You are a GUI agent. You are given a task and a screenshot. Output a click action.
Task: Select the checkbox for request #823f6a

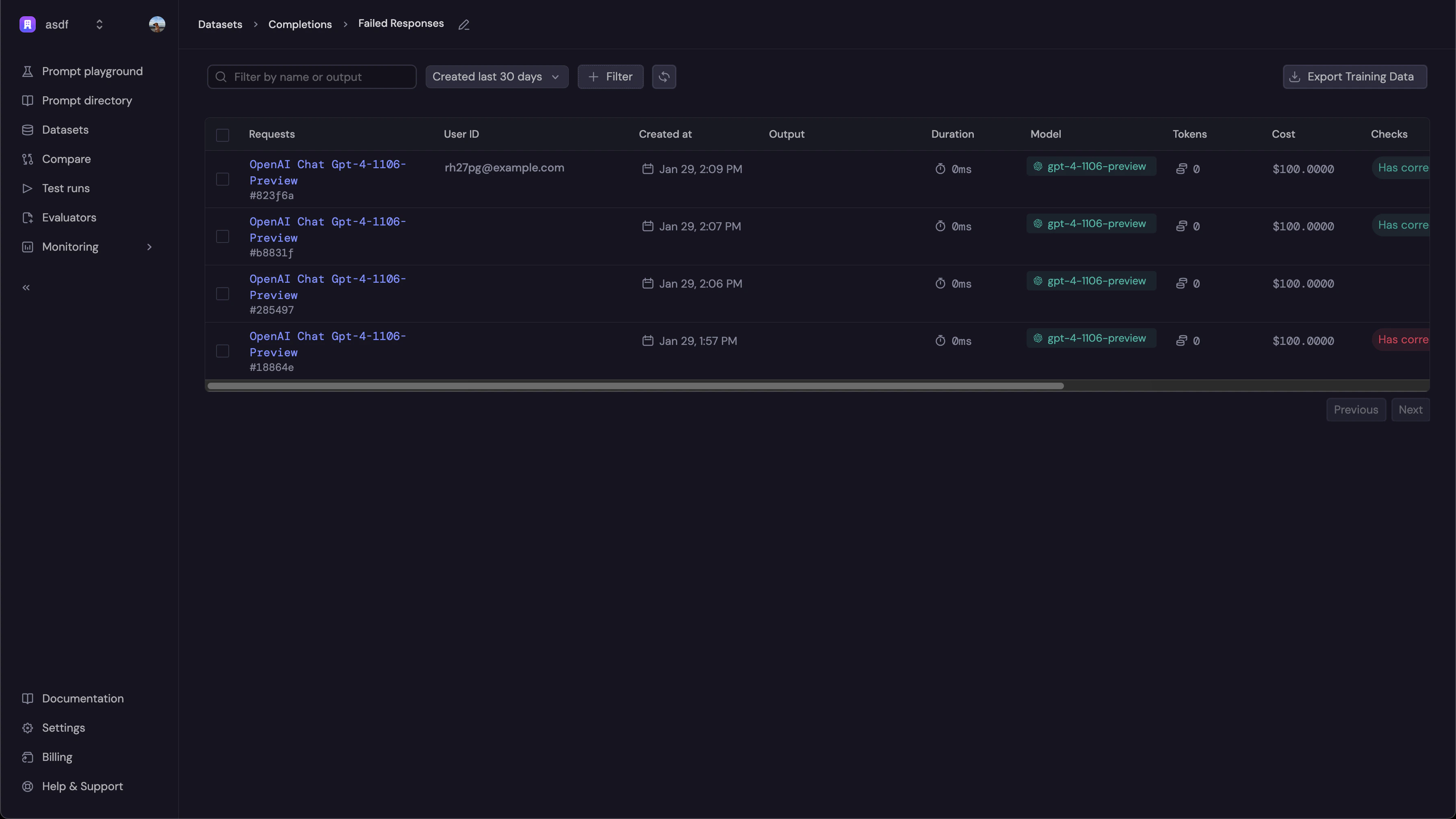coord(223,179)
